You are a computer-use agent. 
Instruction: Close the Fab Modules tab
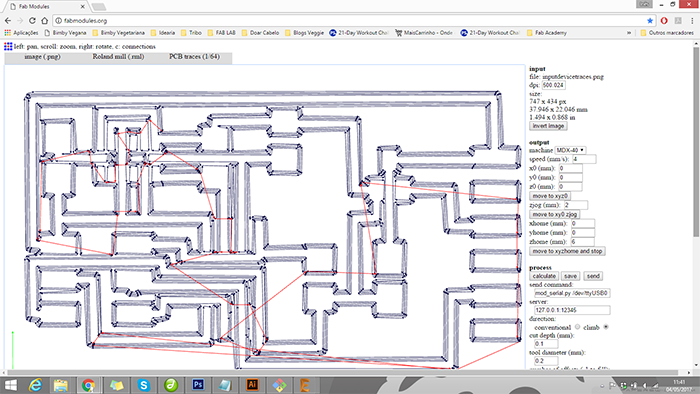click(x=83, y=7)
